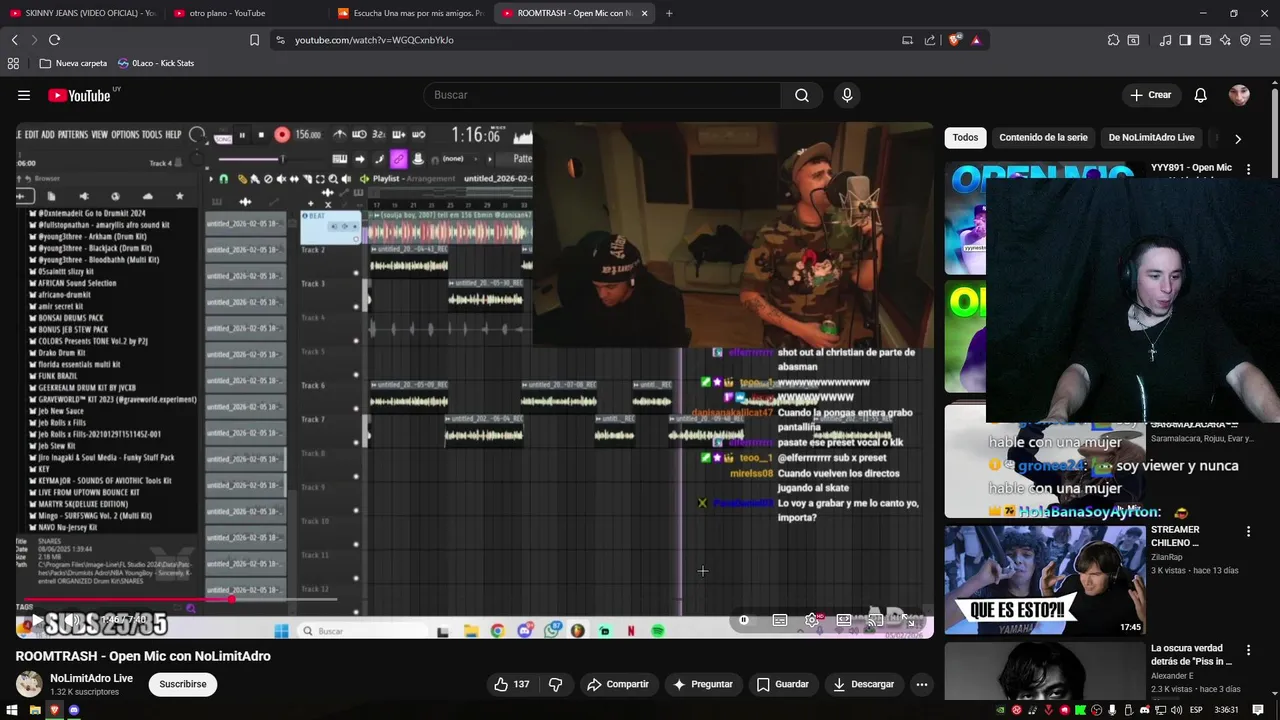Open options menu for STREAMER CHILENO video
1280x720 pixels.
pos(1248,531)
